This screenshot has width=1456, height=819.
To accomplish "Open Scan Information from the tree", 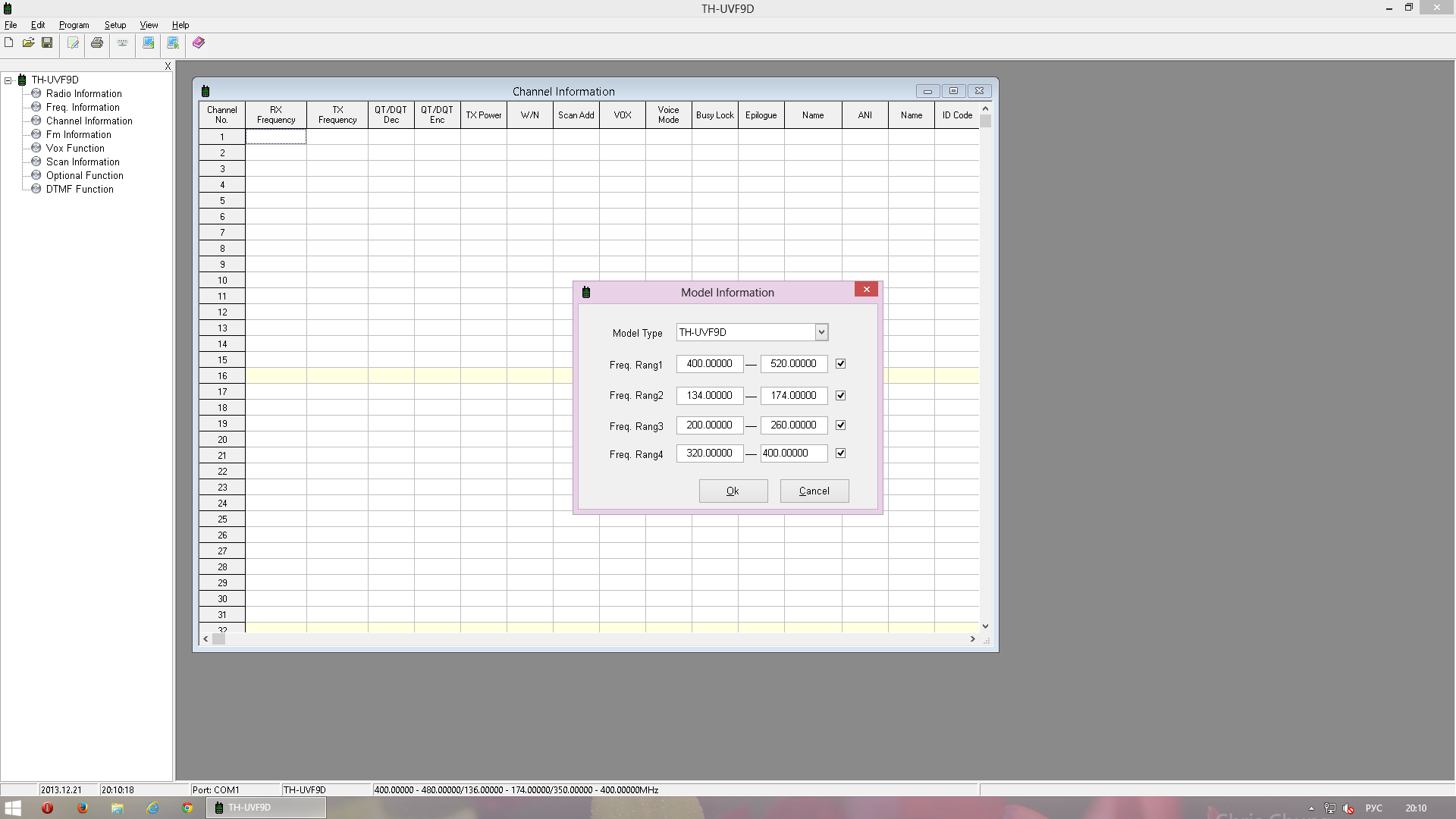I will (x=83, y=162).
